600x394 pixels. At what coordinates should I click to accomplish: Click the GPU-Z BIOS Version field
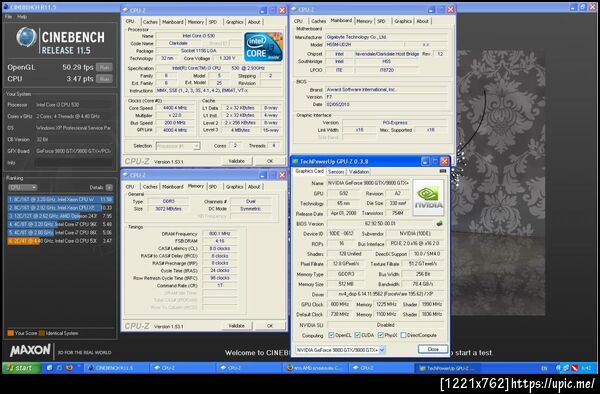(380, 224)
